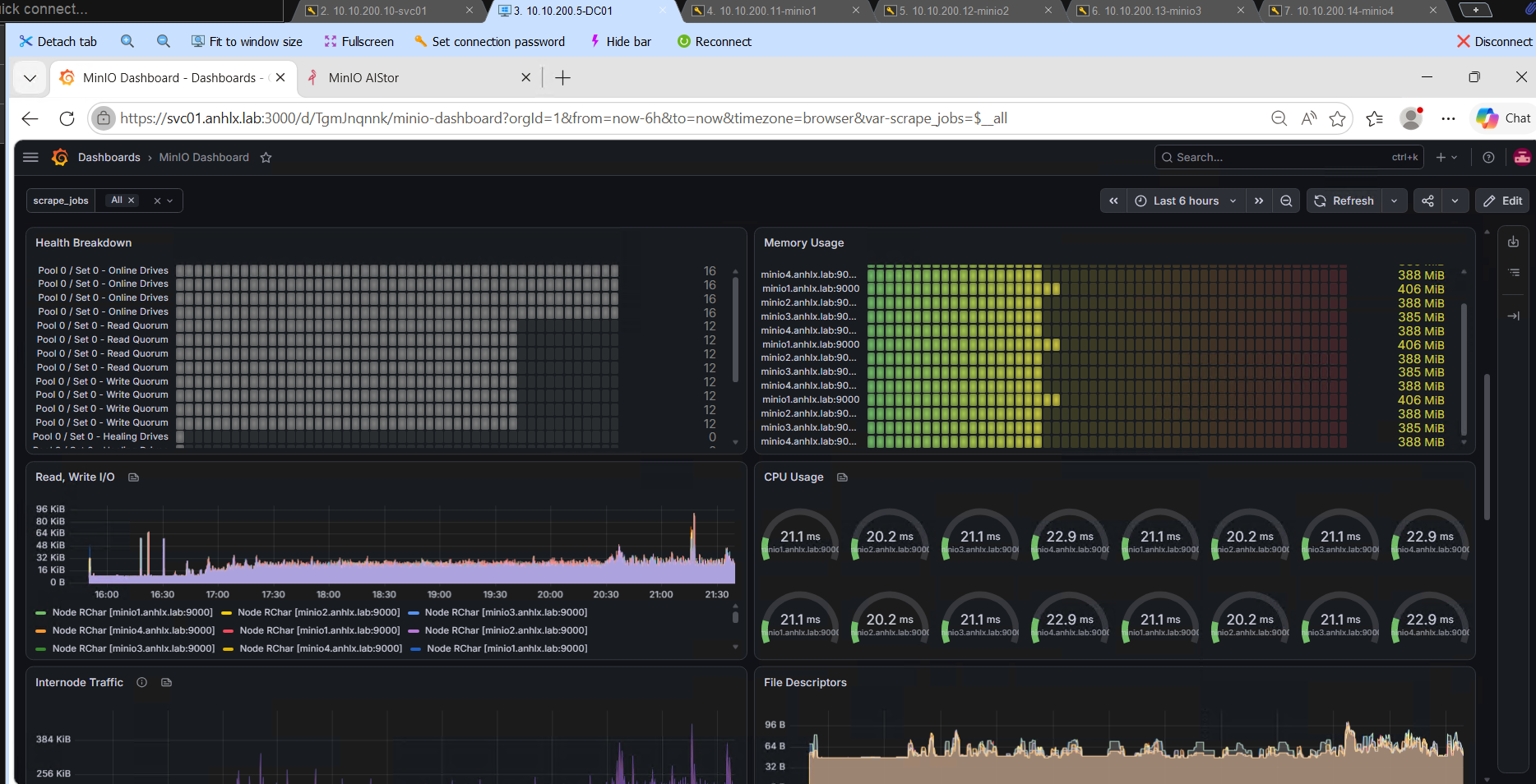Open the browser tab list chevron
Screen dimensions: 1536x784
coord(30,78)
